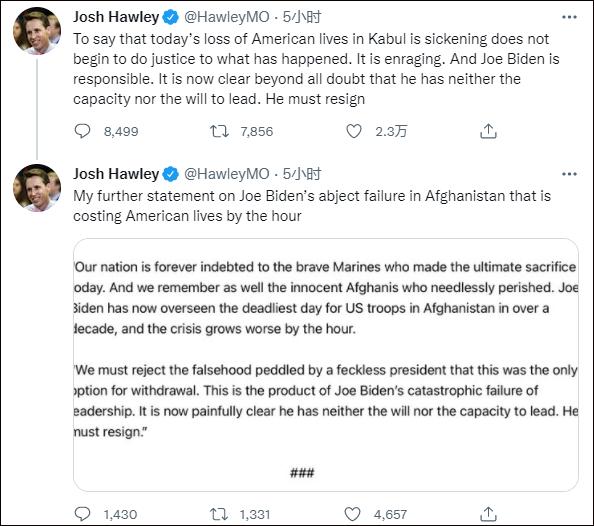
Task: Retweet the second tweet with 1,331 retweets
Action: click(219, 514)
